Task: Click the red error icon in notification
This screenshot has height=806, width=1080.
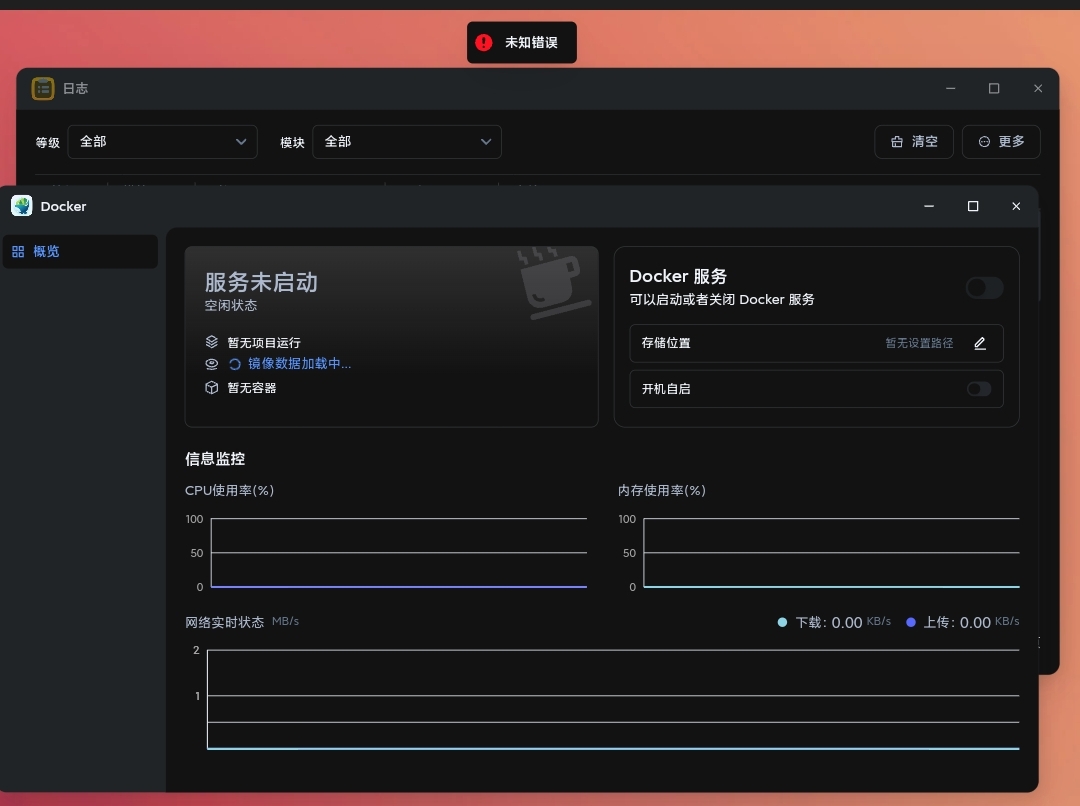Action: pos(484,43)
